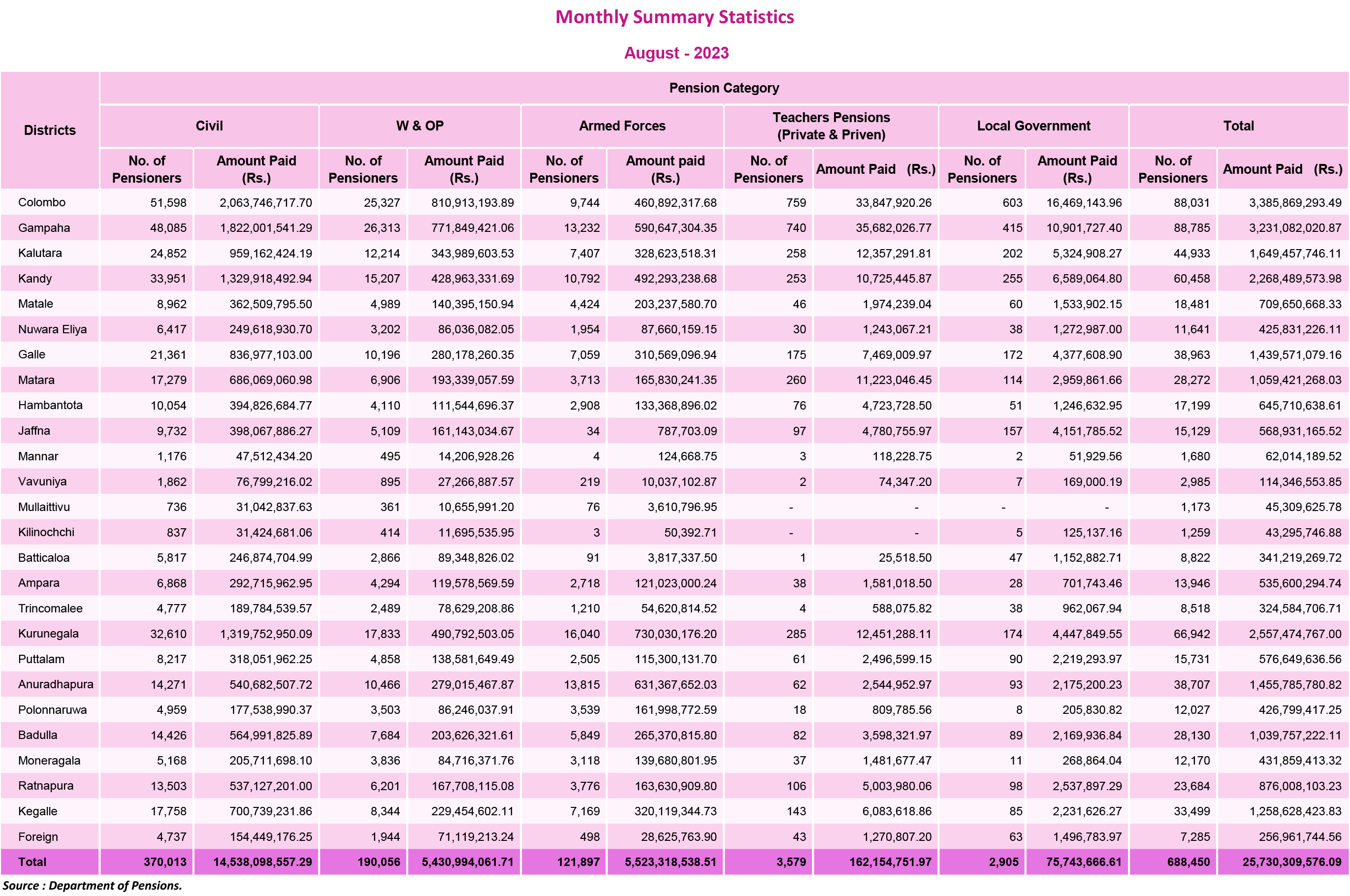Select the 'Foreign' row label
Viewport: 1350px width, 896px height.
click(38, 836)
